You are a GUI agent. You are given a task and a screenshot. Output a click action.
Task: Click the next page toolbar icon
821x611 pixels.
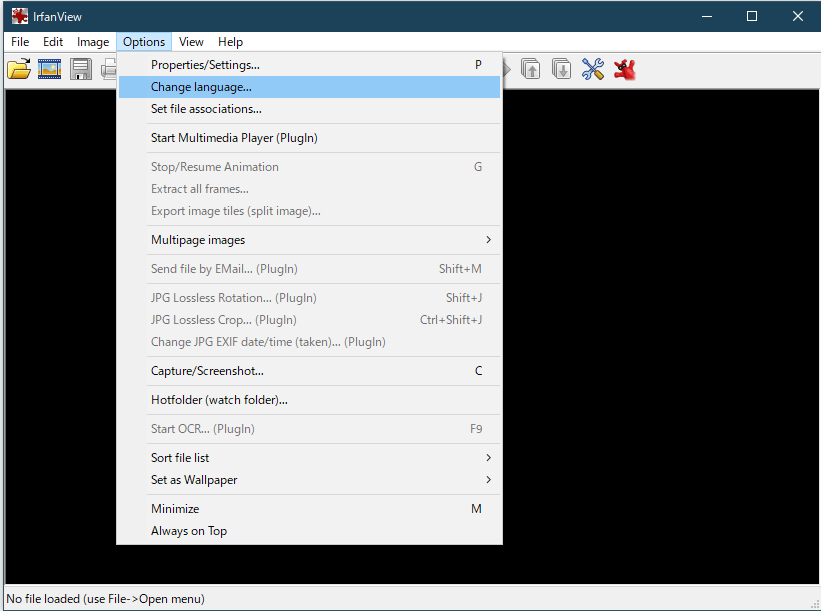click(561, 69)
